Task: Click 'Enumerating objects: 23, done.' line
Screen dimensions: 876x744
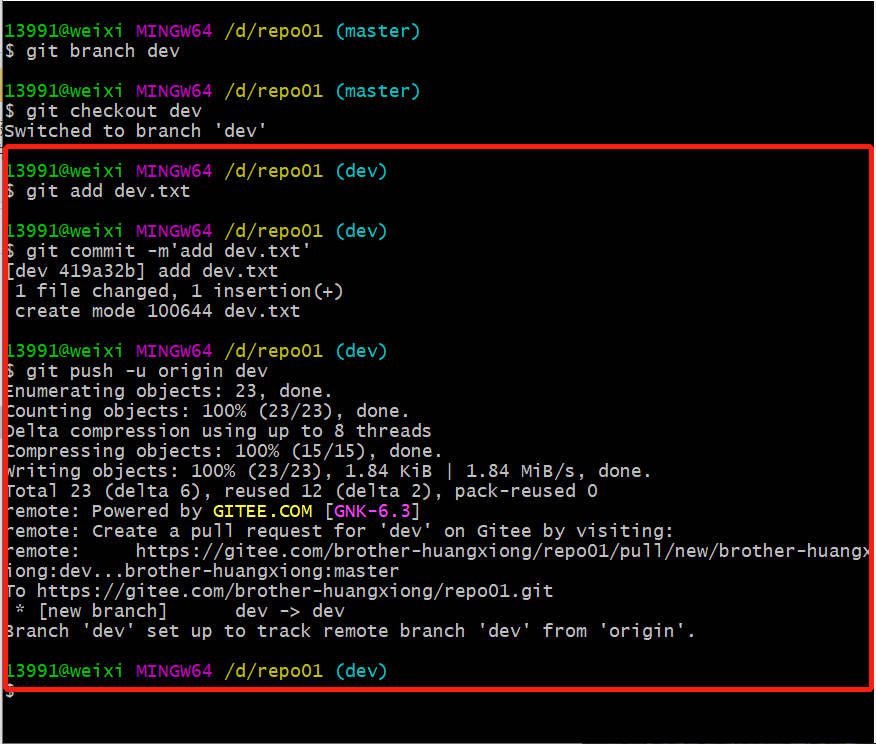Action: pyautogui.click(x=170, y=391)
